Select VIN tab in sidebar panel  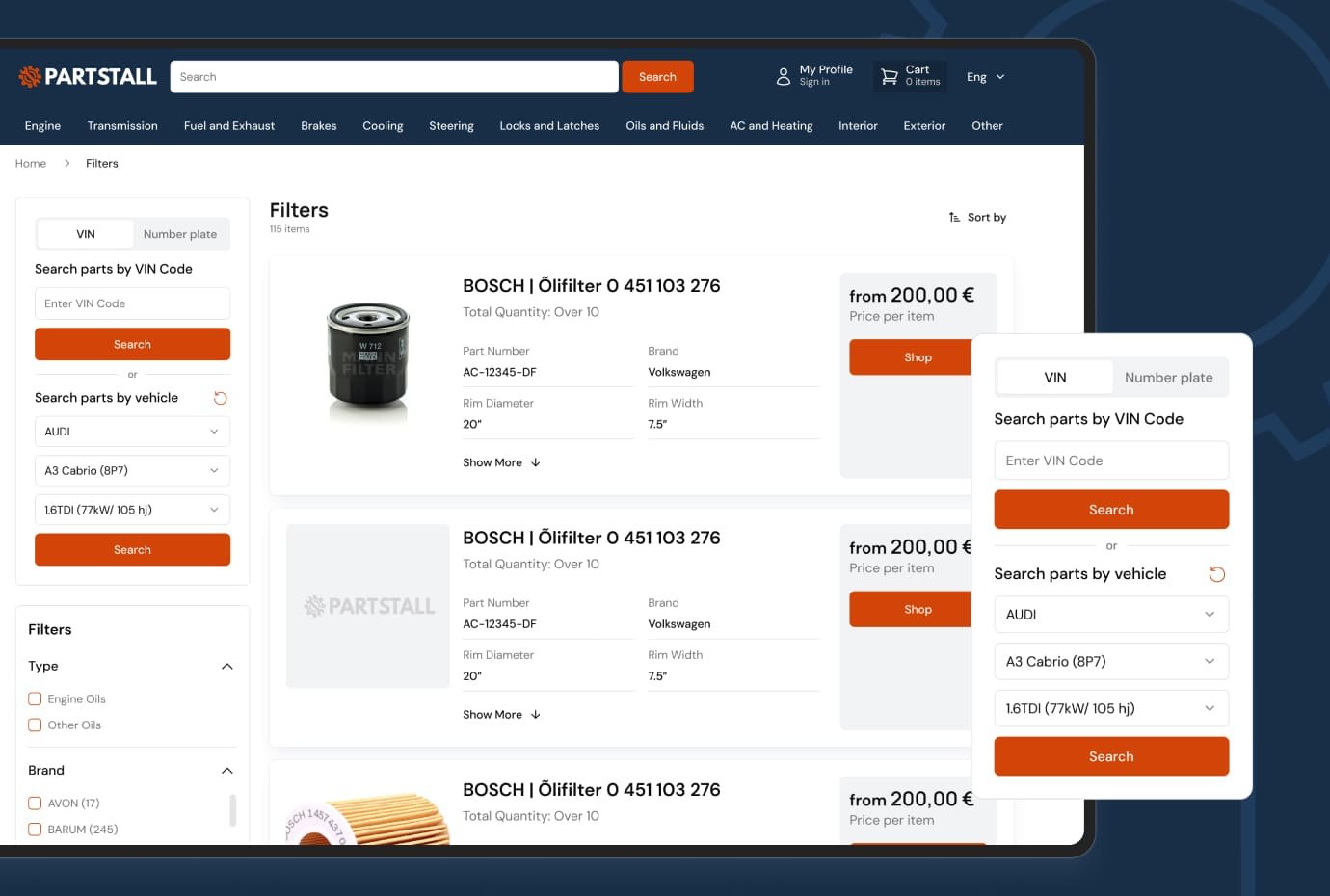(86, 234)
